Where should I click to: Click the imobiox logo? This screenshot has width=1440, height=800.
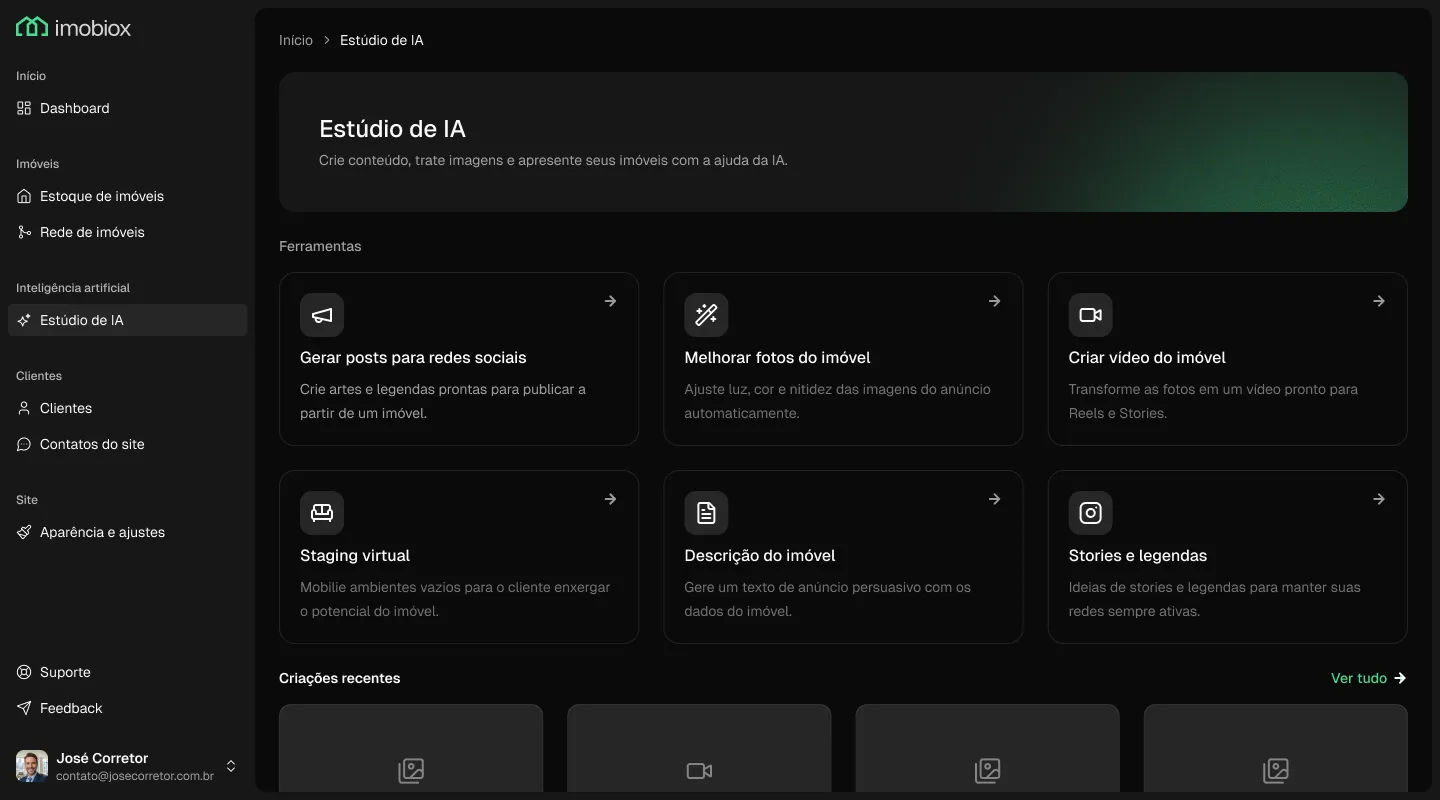coord(73,27)
